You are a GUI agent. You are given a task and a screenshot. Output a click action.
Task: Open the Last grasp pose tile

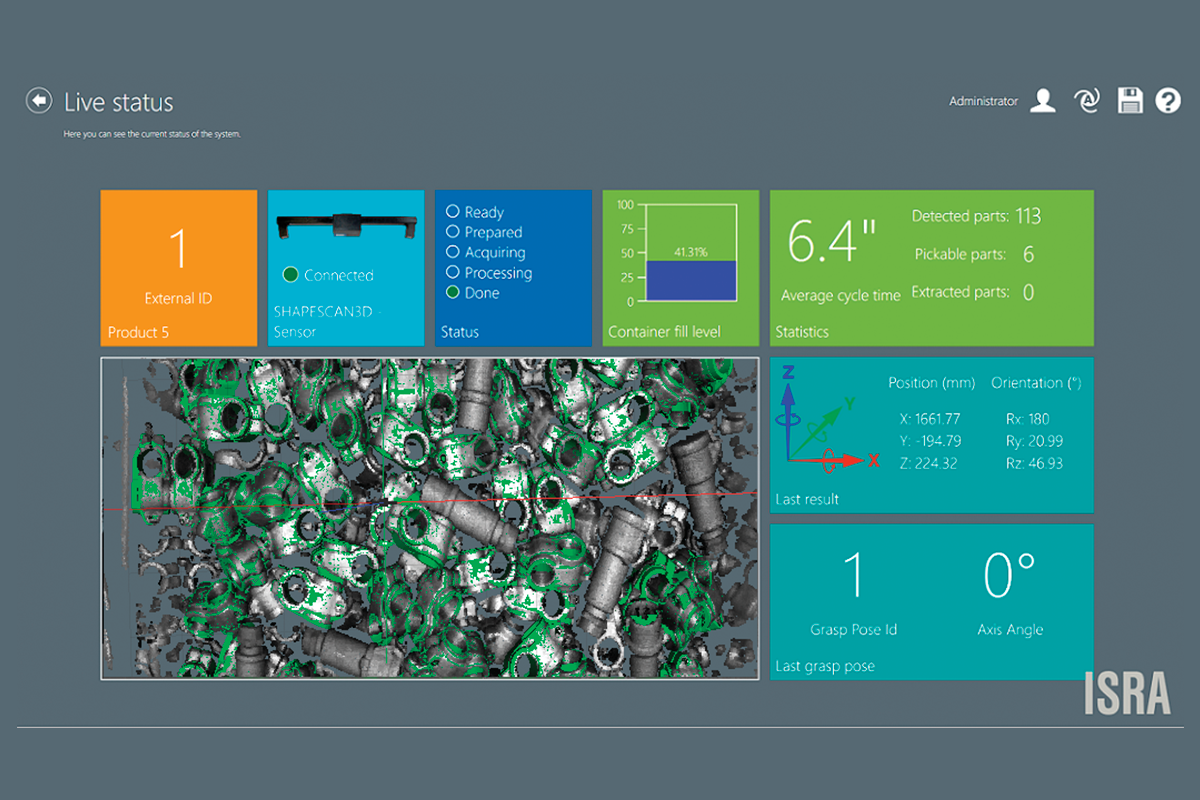pos(932,602)
